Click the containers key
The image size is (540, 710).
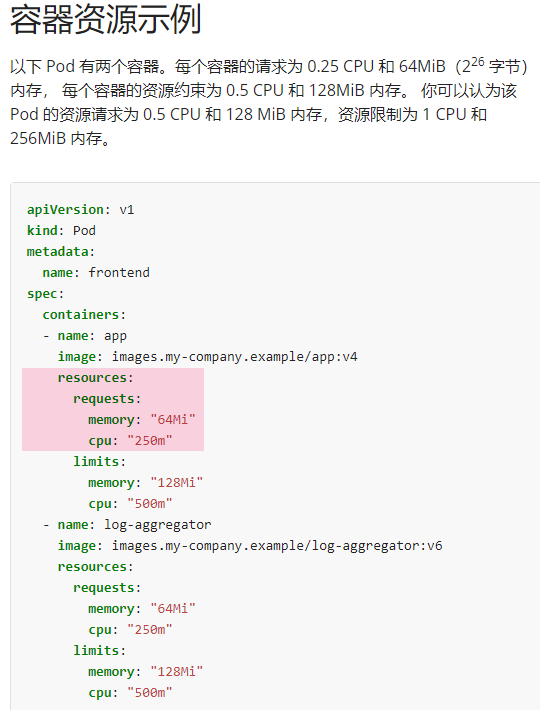81,315
